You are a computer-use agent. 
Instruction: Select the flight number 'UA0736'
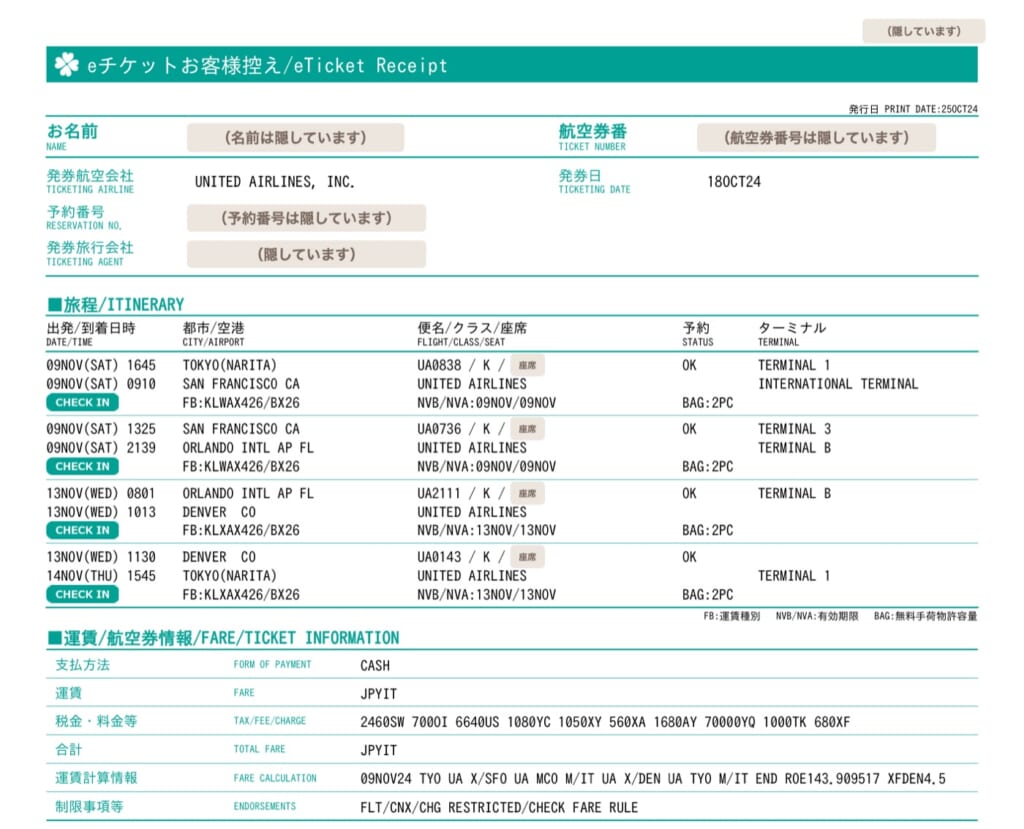point(439,429)
